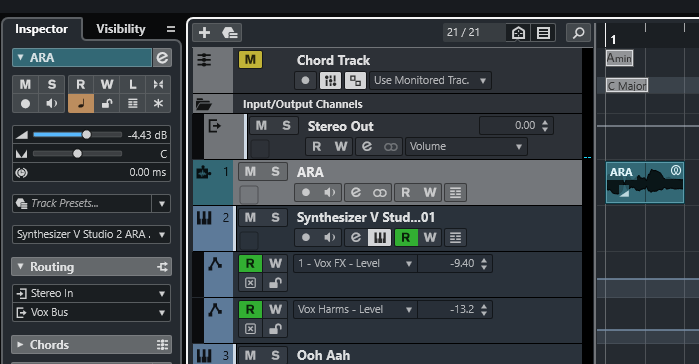The width and height of the screenshot is (699, 364).
Task: Open lane display icon on the ARA track
Action: [455, 192]
